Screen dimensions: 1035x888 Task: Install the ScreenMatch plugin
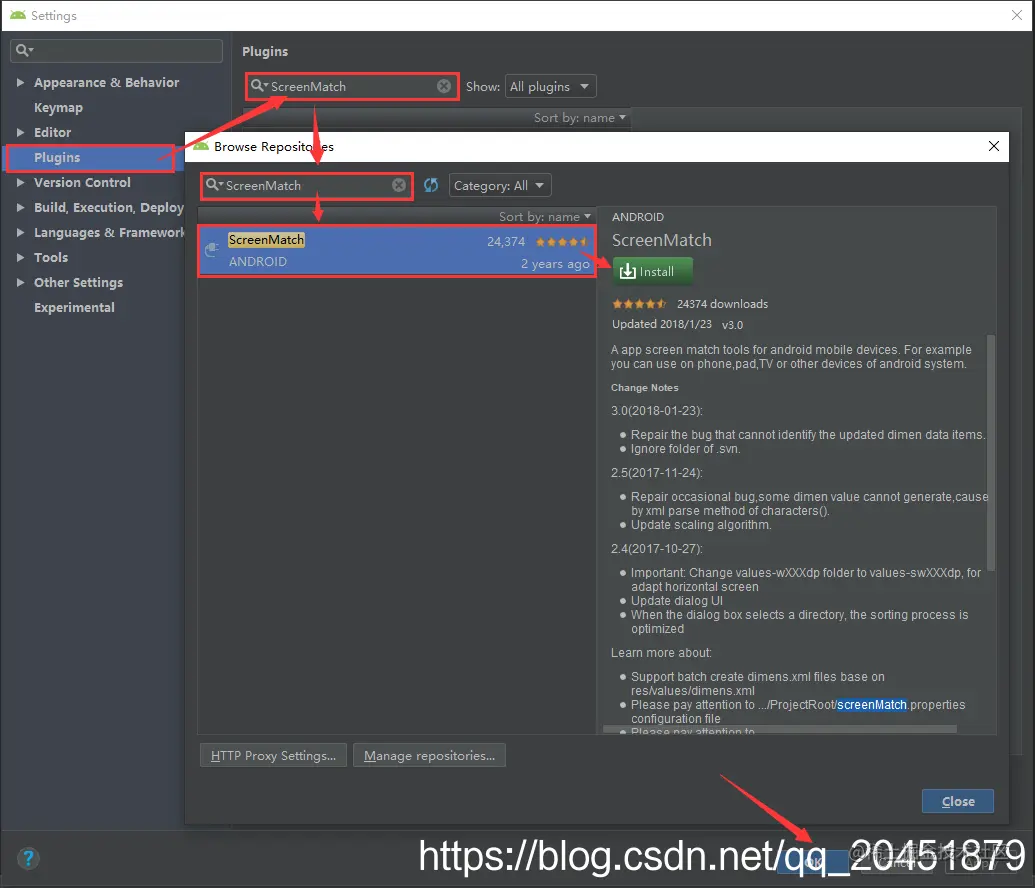pos(652,271)
